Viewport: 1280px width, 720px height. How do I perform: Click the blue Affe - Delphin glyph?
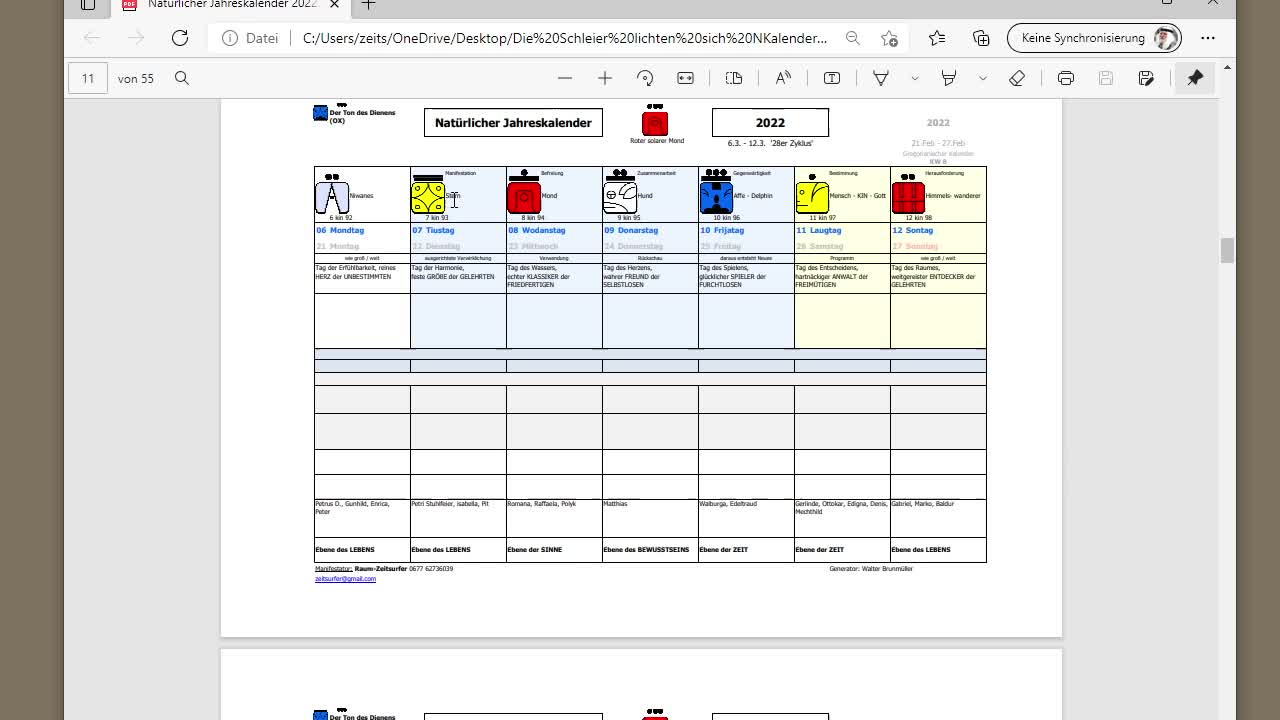point(716,197)
